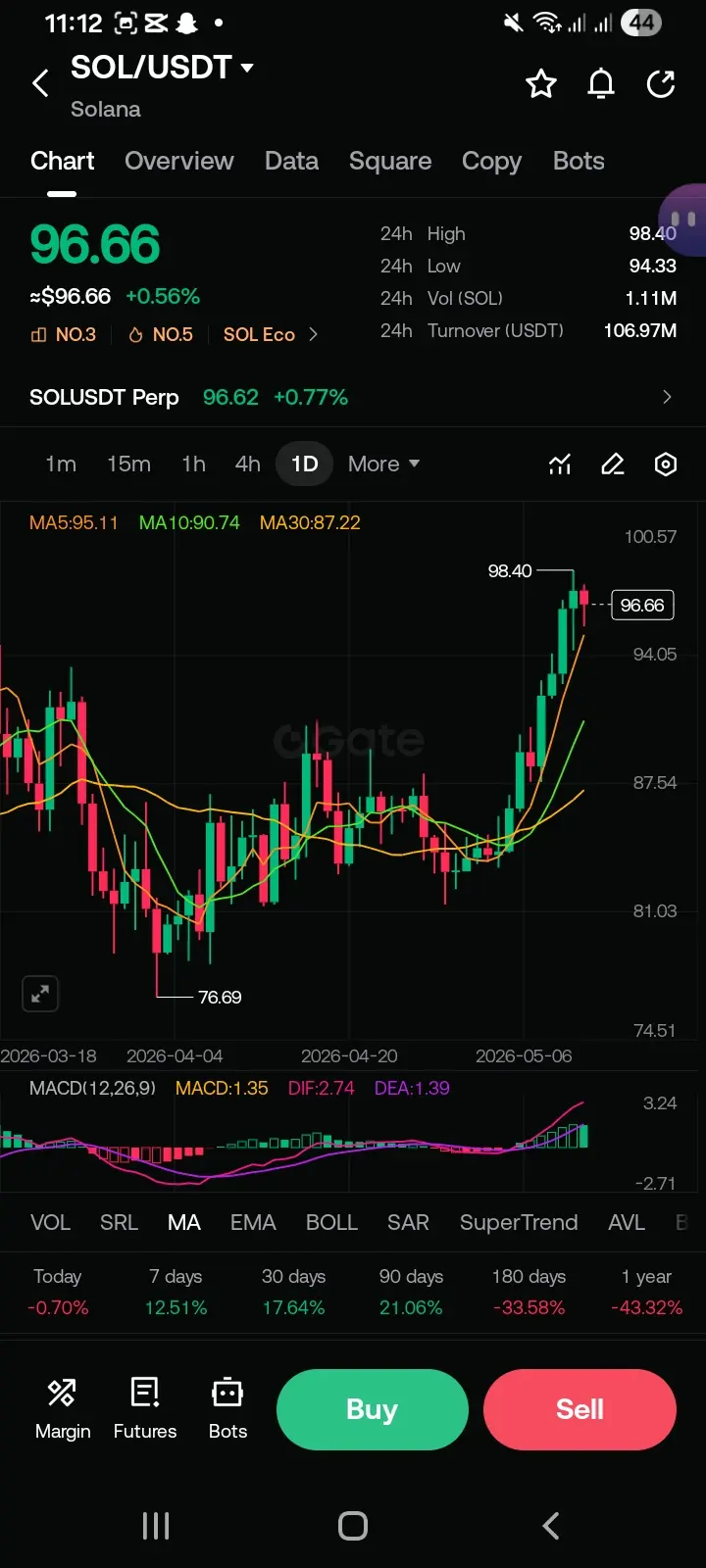
Task: Toggle the AVL indicator
Action: [627, 1222]
